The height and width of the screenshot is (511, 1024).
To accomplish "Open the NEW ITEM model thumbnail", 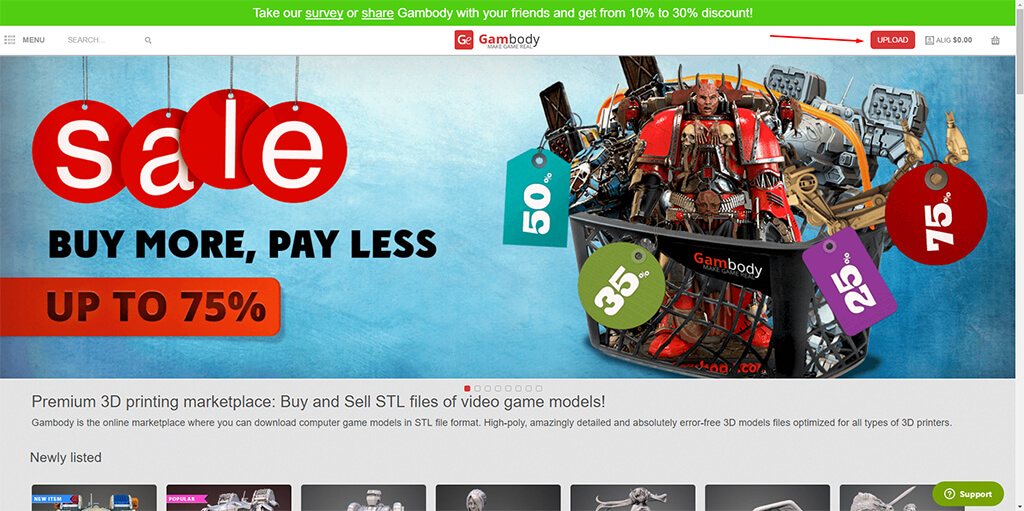I will (94, 497).
